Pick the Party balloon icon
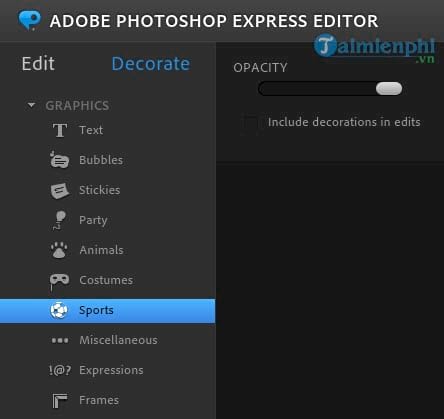 tap(60, 220)
